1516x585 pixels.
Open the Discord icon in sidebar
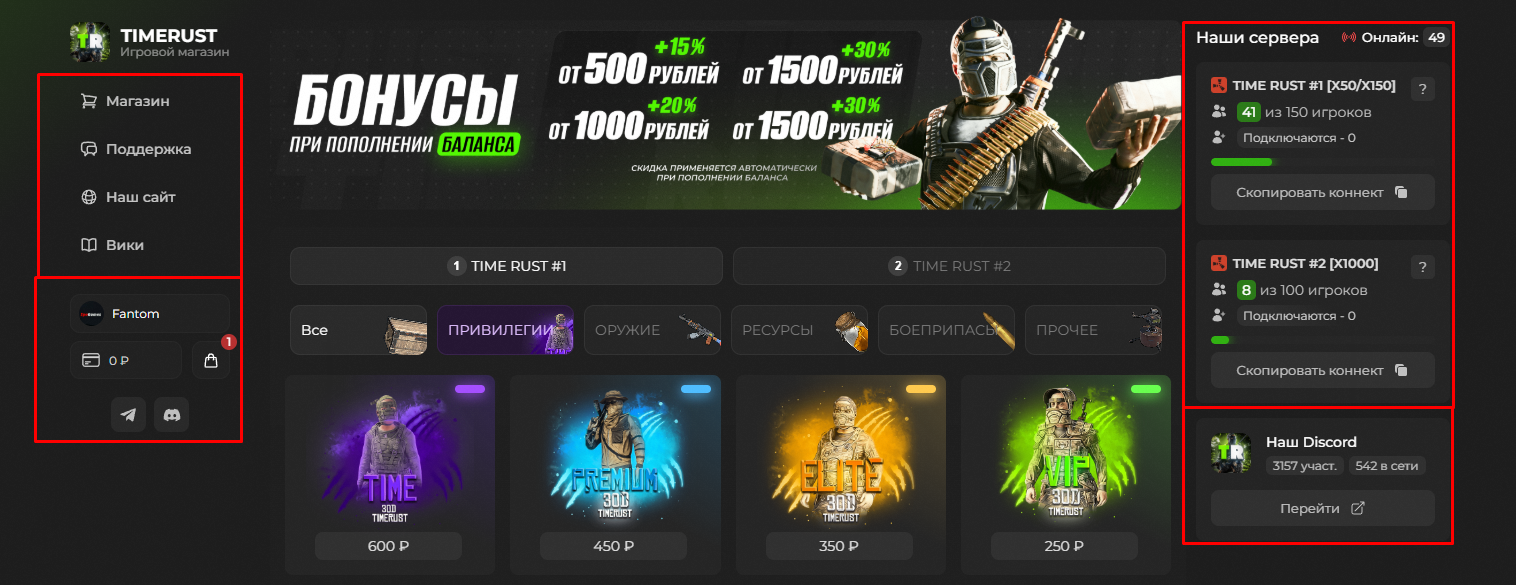[x=172, y=414]
